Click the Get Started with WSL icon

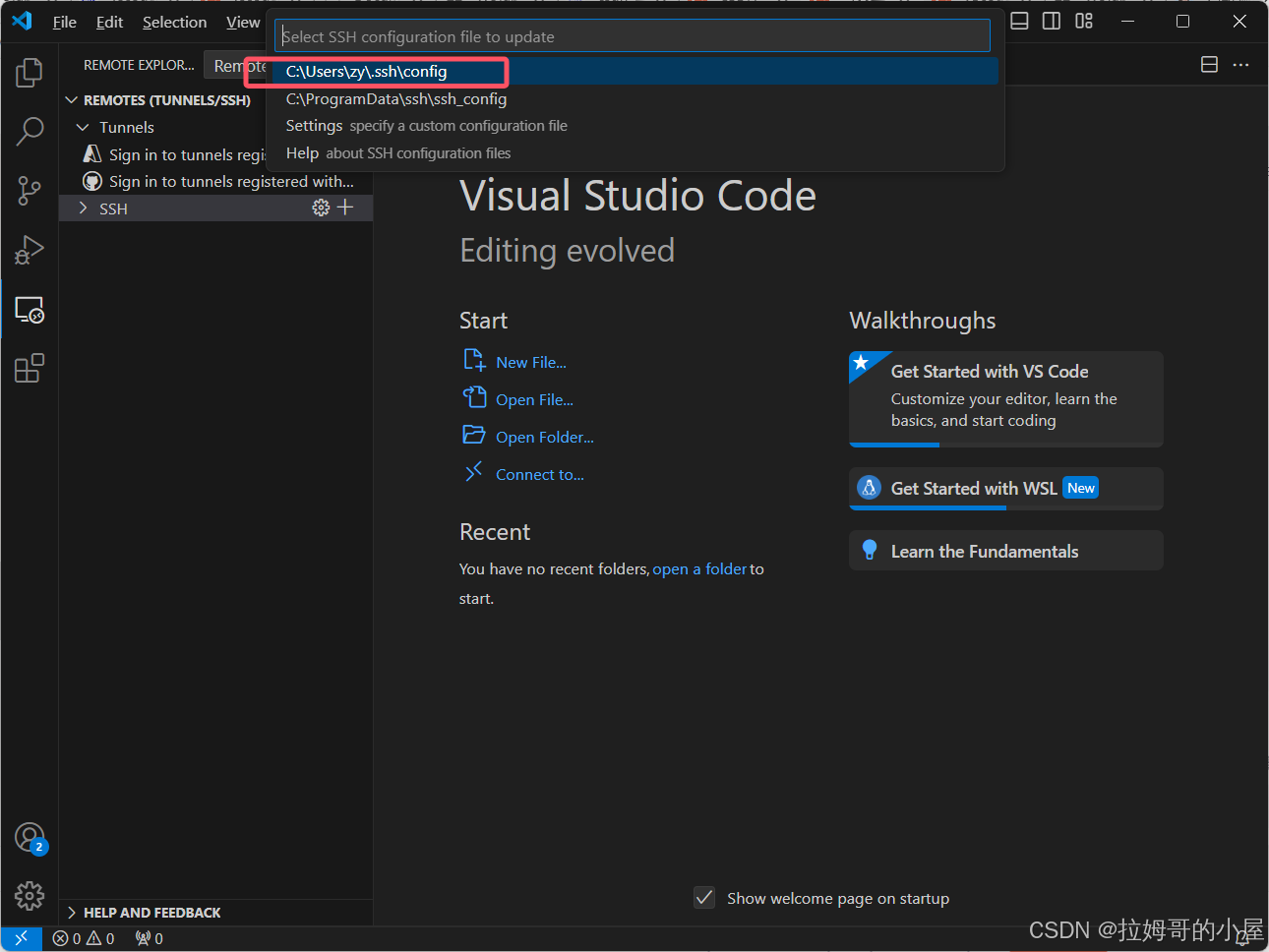[x=869, y=488]
